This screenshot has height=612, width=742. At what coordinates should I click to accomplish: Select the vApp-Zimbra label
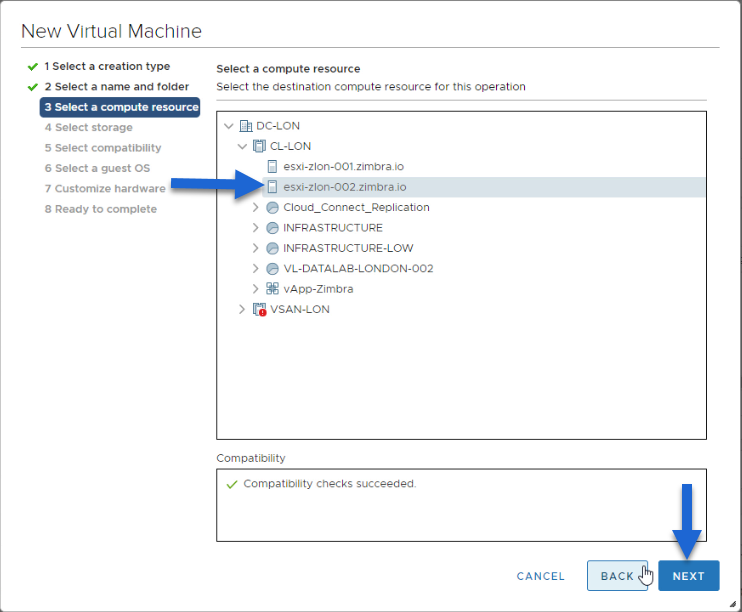318,289
